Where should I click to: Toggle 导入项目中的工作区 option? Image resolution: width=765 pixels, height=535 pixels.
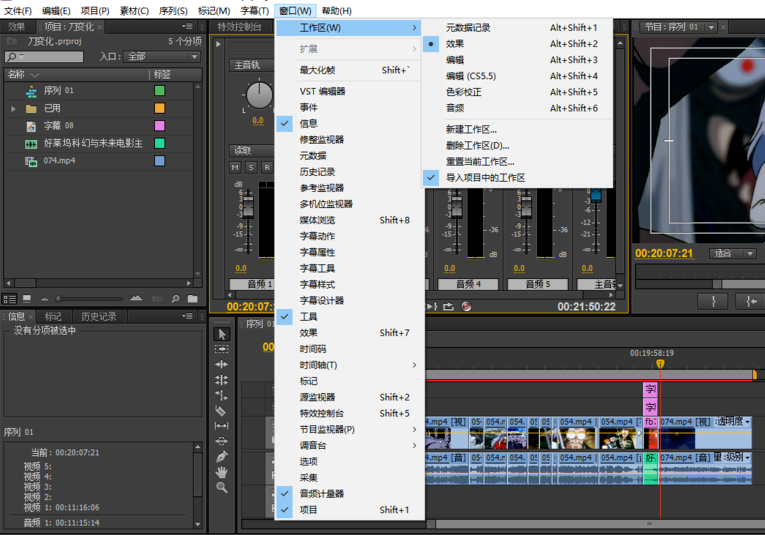pos(485,177)
